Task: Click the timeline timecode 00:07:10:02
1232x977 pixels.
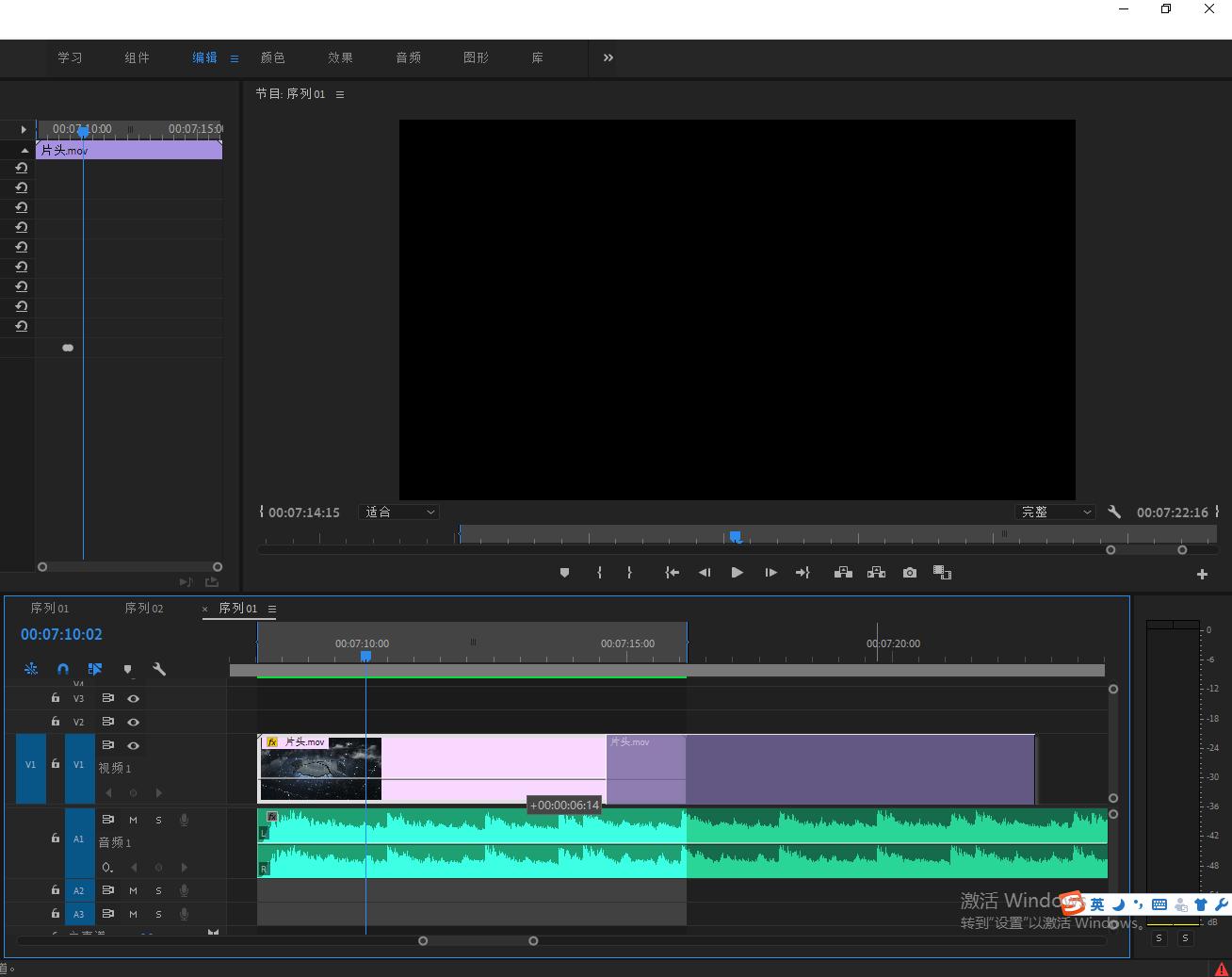Action: coord(61,635)
